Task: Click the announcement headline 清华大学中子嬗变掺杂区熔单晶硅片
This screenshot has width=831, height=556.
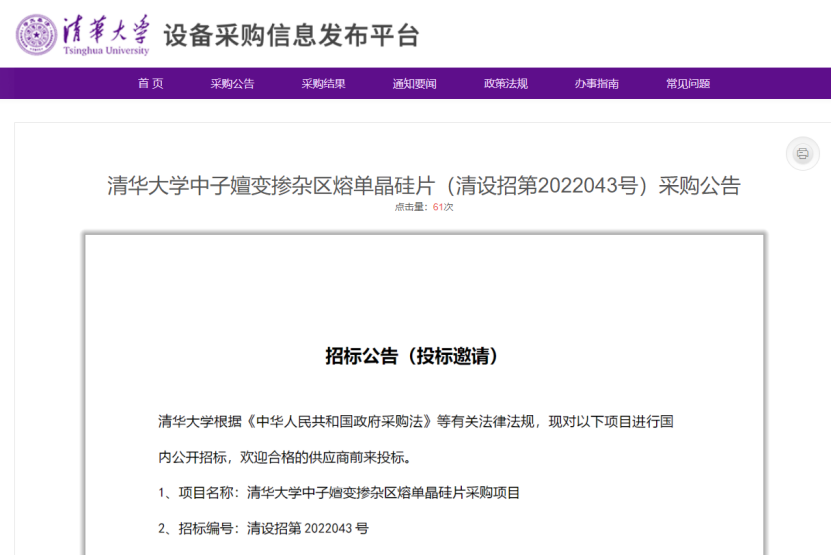Action: click(x=423, y=186)
